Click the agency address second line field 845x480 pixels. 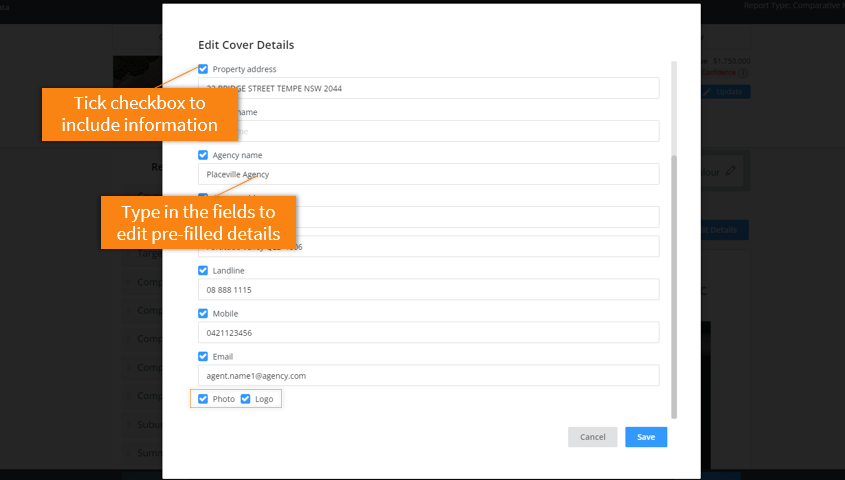tap(428, 246)
